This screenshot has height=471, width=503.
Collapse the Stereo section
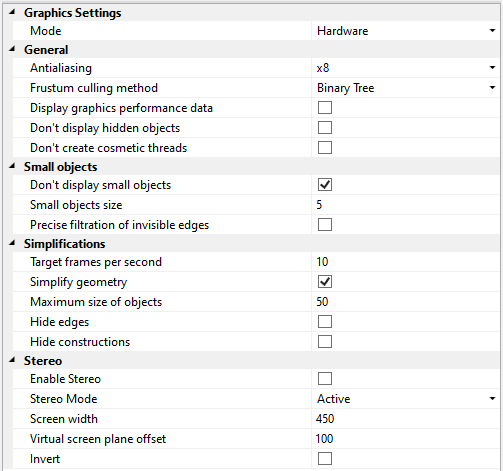12,360
